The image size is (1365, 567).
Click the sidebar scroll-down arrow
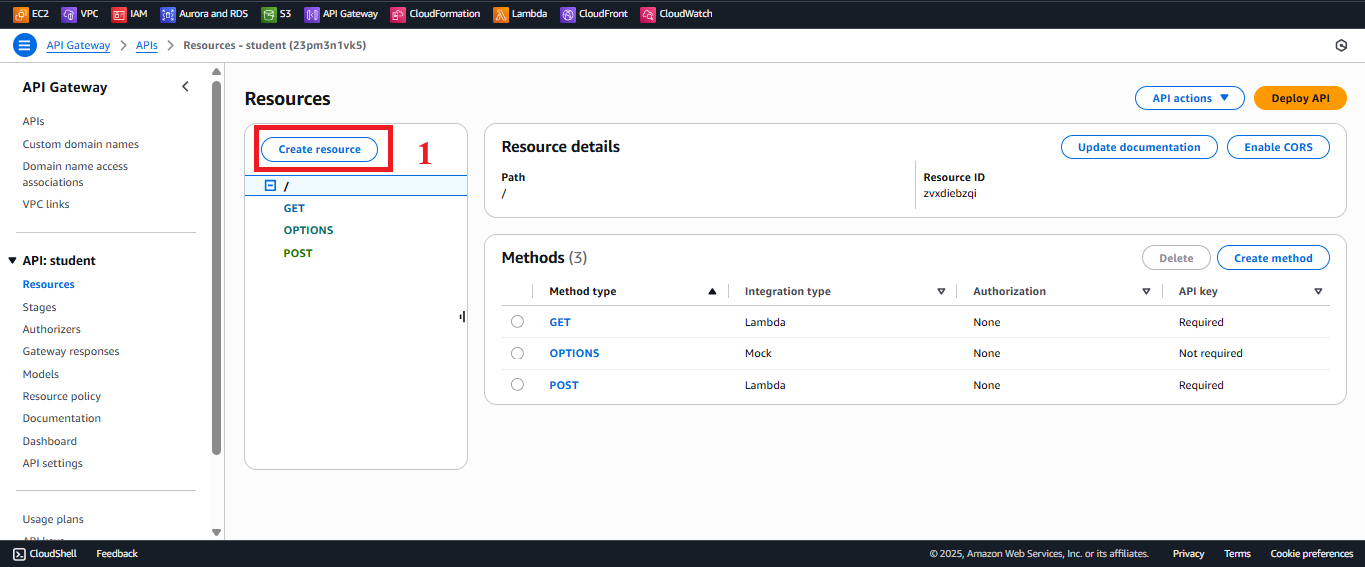click(x=217, y=532)
